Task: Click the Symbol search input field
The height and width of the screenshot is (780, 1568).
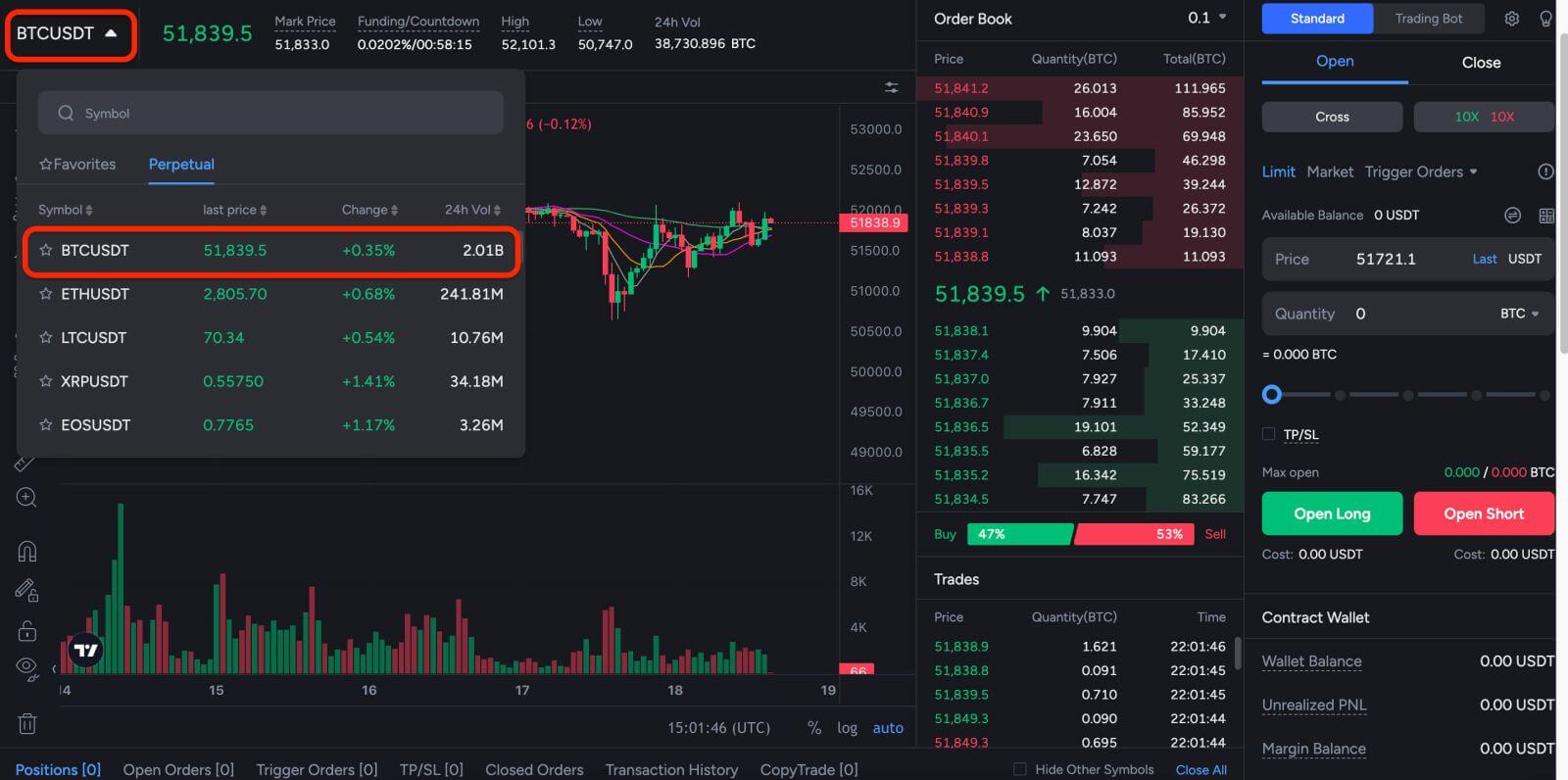Action: tap(270, 113)
